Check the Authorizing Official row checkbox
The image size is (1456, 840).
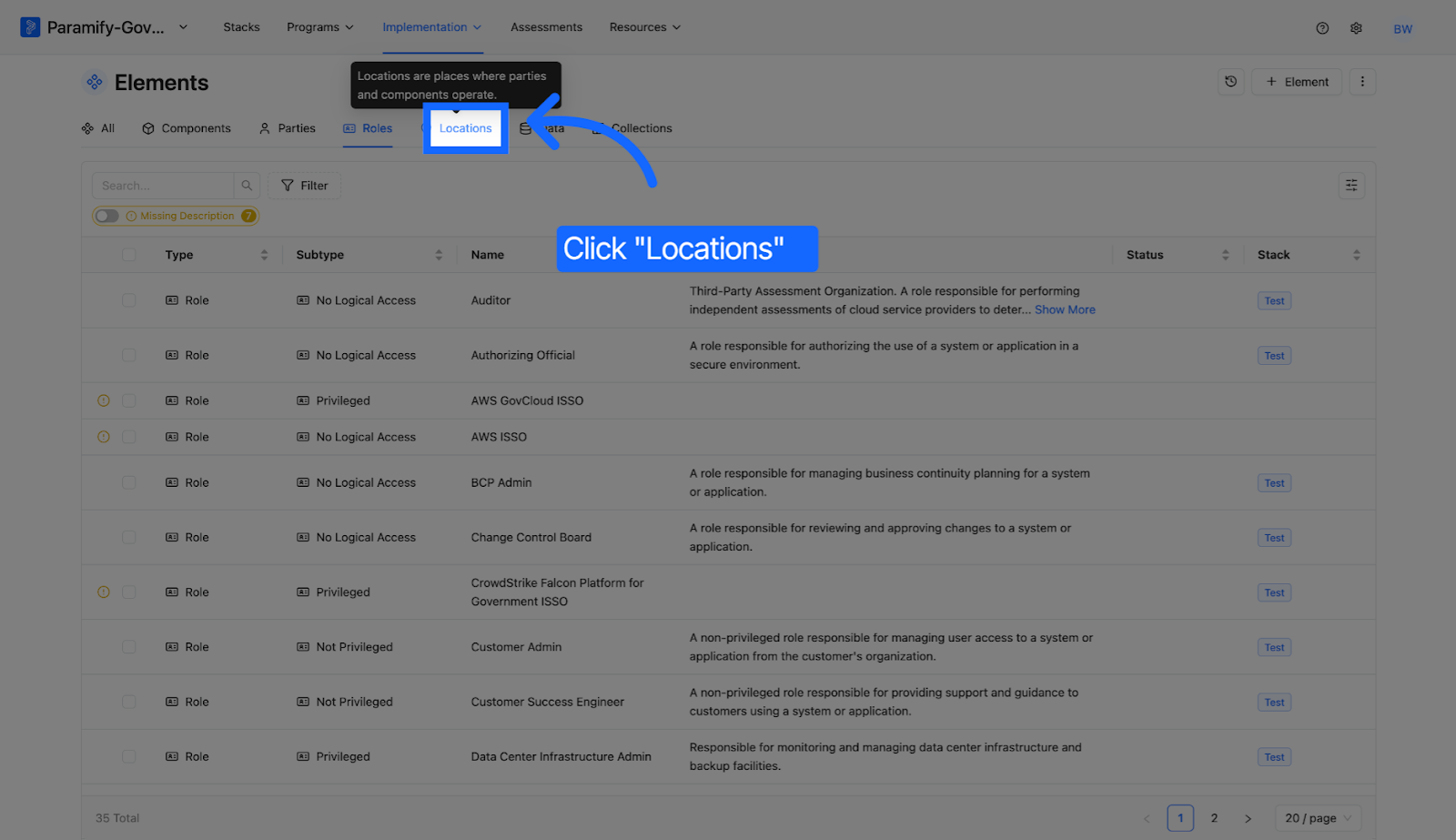[129, 355]
